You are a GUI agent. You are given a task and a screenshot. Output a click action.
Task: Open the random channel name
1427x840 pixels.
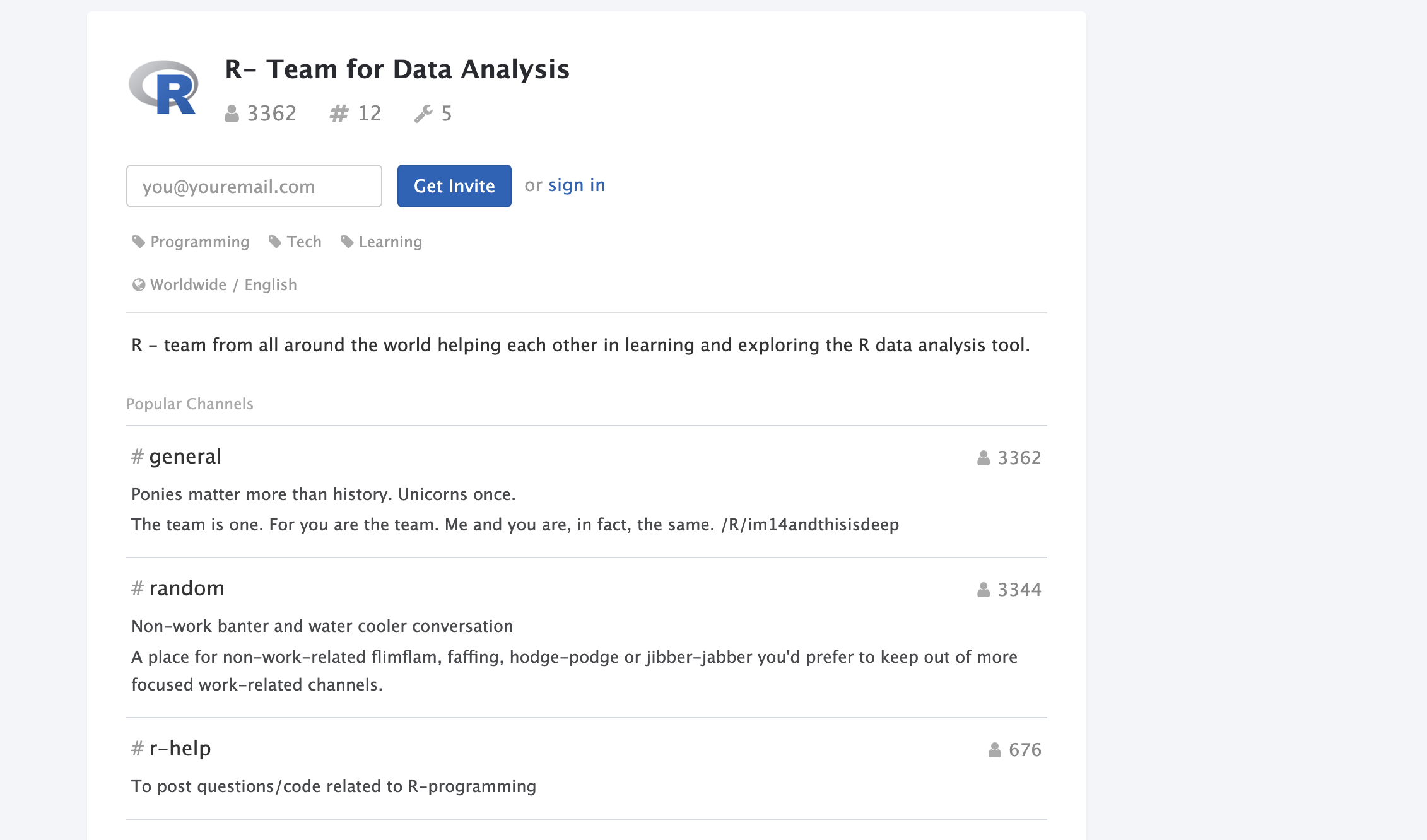[x=186, y=588]
